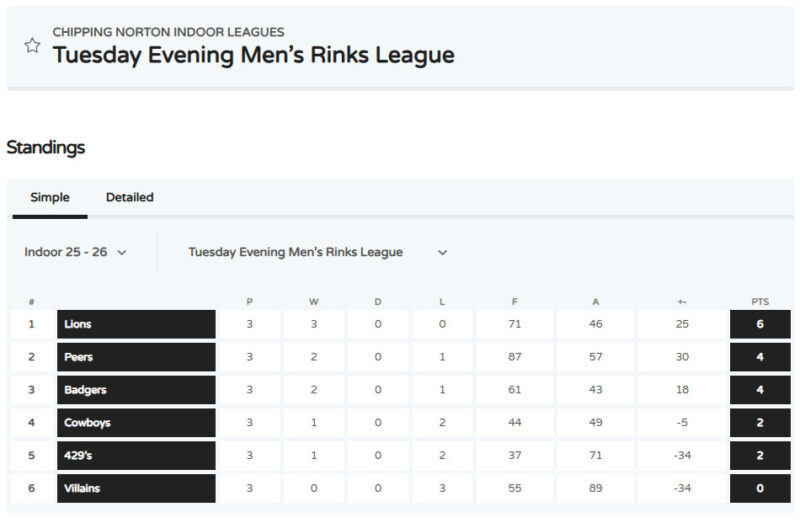Click the Cowboys team name
Screen dimensions: 800x523
pos(87,423)
